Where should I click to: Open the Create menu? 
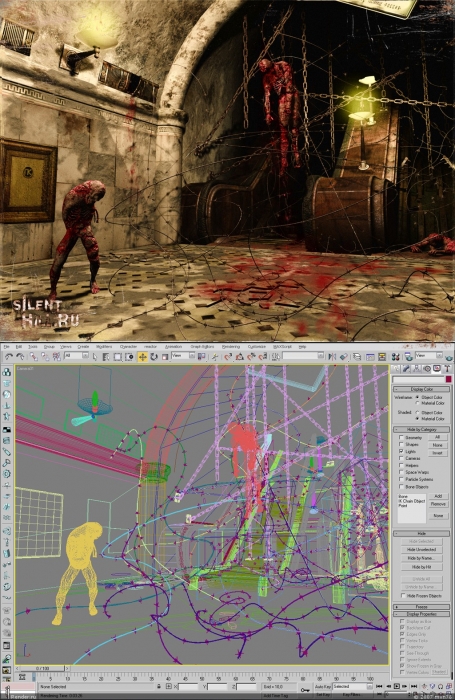(83, 346)
